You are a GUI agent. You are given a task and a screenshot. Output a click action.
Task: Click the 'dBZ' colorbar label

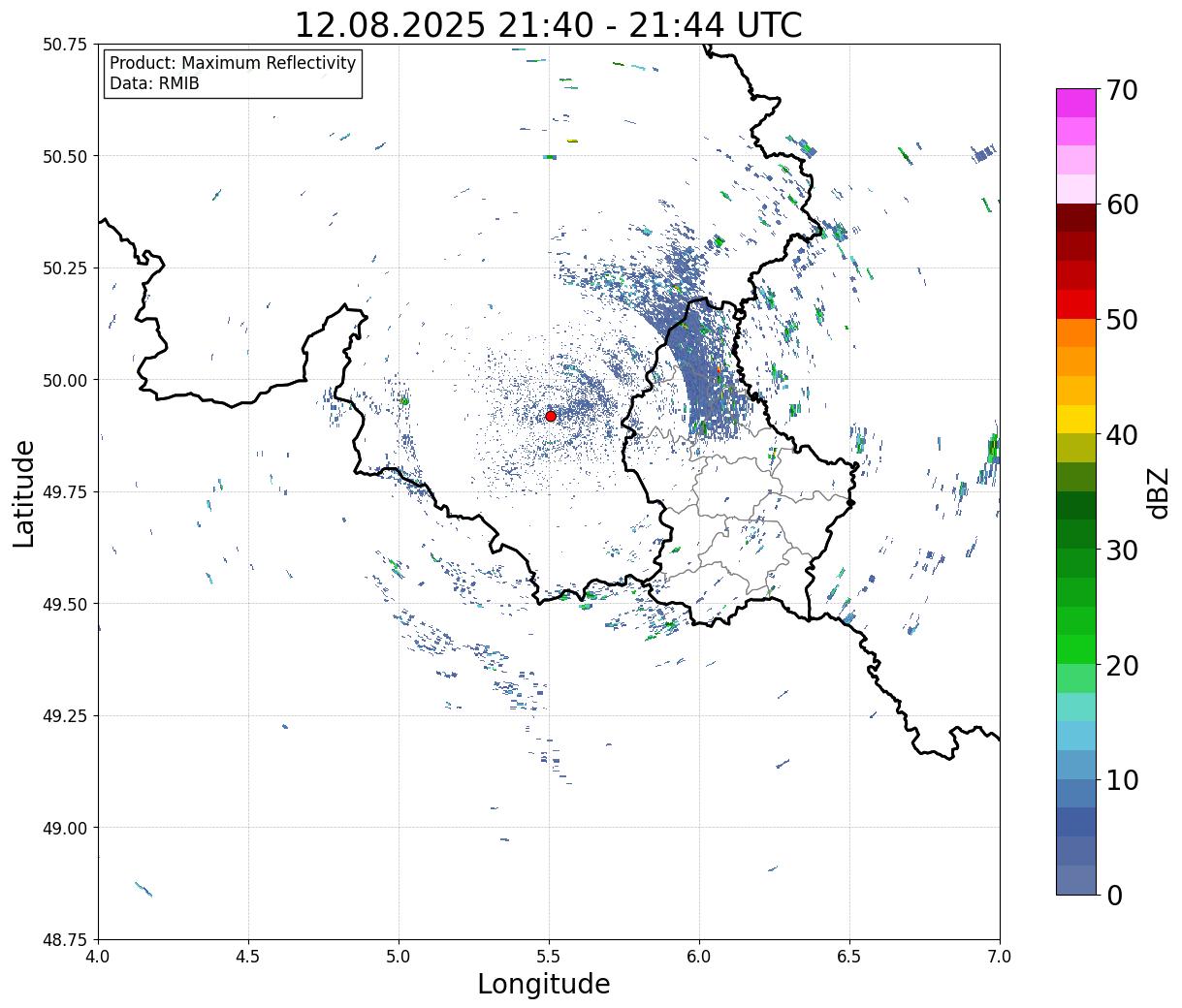pos(1158,492)
